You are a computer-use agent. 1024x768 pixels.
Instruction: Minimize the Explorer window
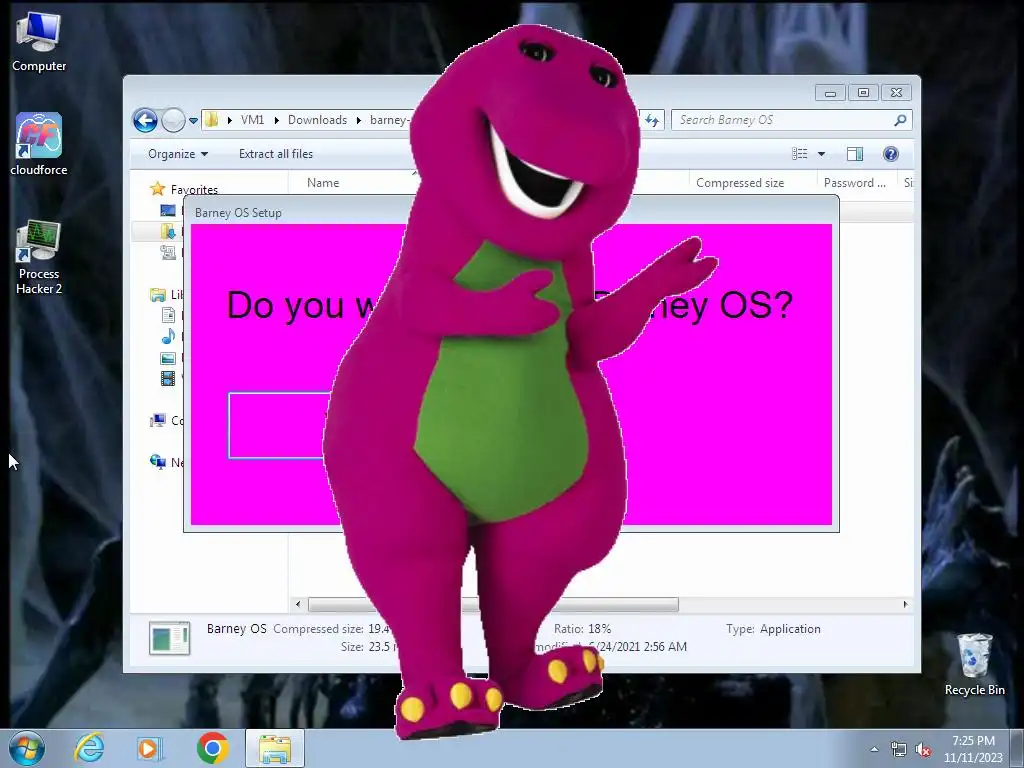[x=830, y=93]
